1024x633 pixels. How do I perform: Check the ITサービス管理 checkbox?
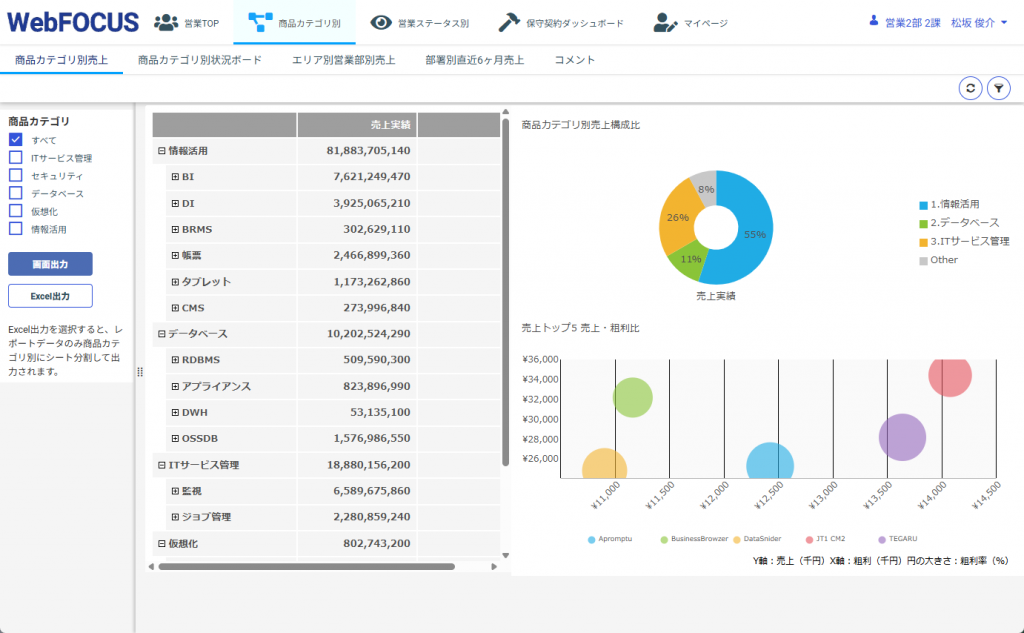point(16,158)
